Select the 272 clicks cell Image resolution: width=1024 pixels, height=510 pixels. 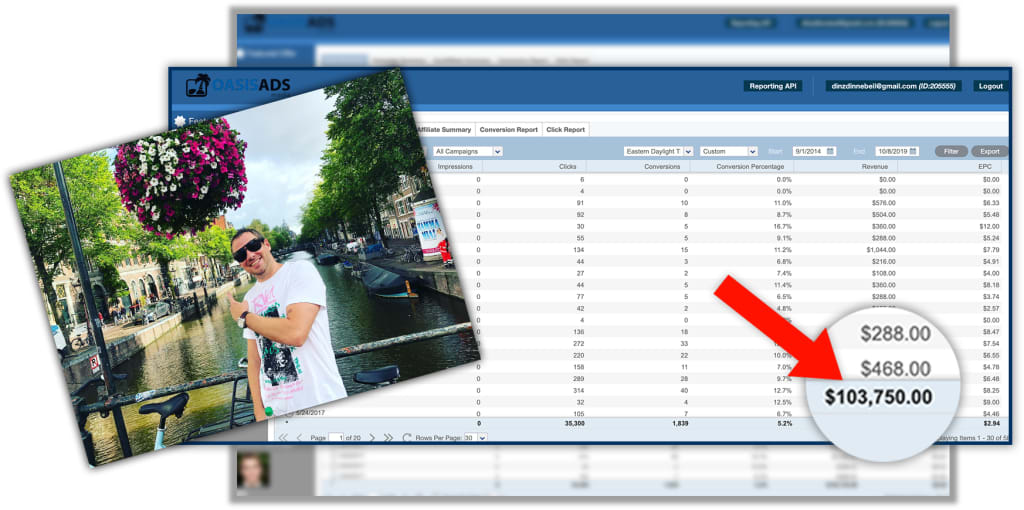click(578, 344)
